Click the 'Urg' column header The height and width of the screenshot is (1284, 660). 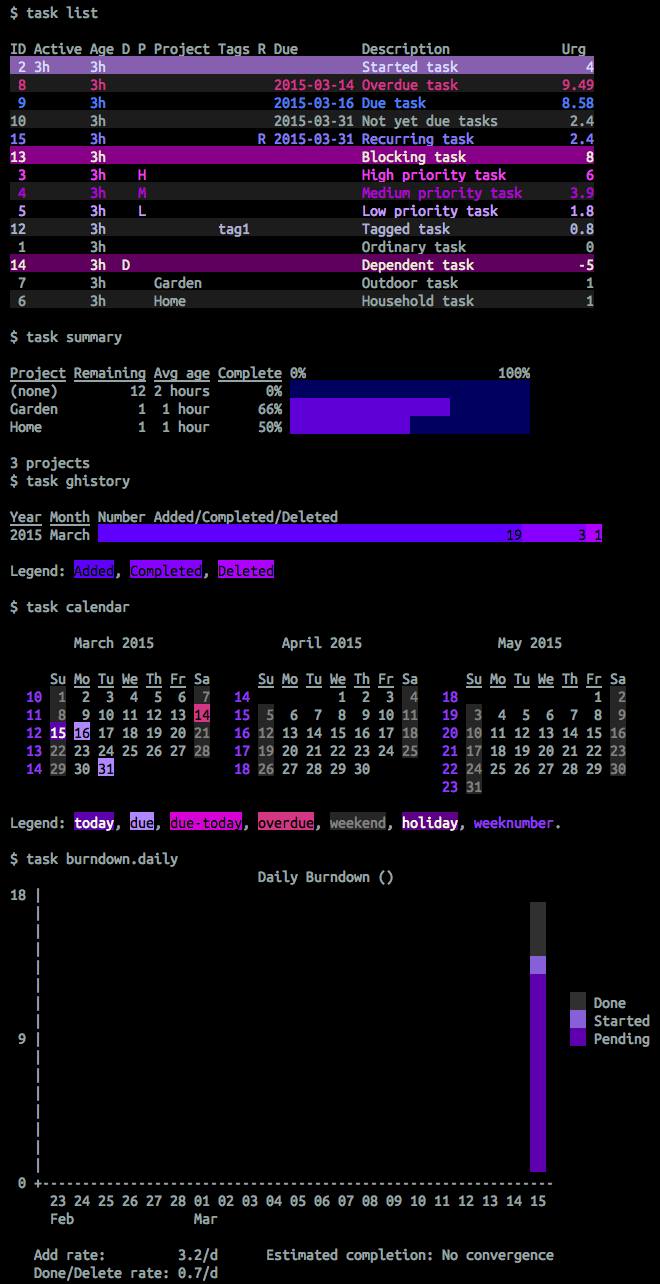[x=574, y=49]
